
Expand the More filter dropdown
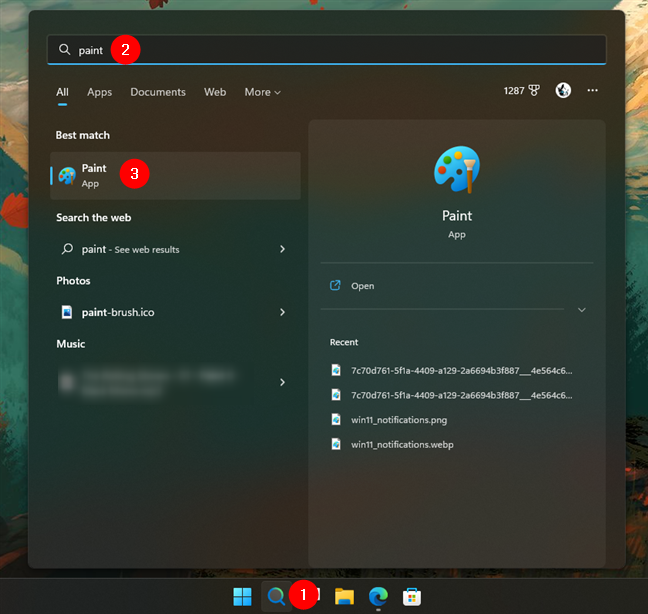tap(262, 92)
